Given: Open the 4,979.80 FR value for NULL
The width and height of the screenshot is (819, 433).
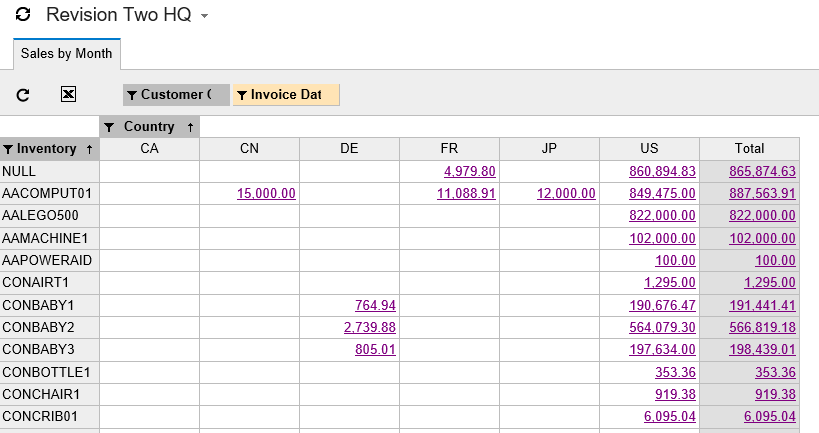Looking at the screenshot, I should [469, 171].
